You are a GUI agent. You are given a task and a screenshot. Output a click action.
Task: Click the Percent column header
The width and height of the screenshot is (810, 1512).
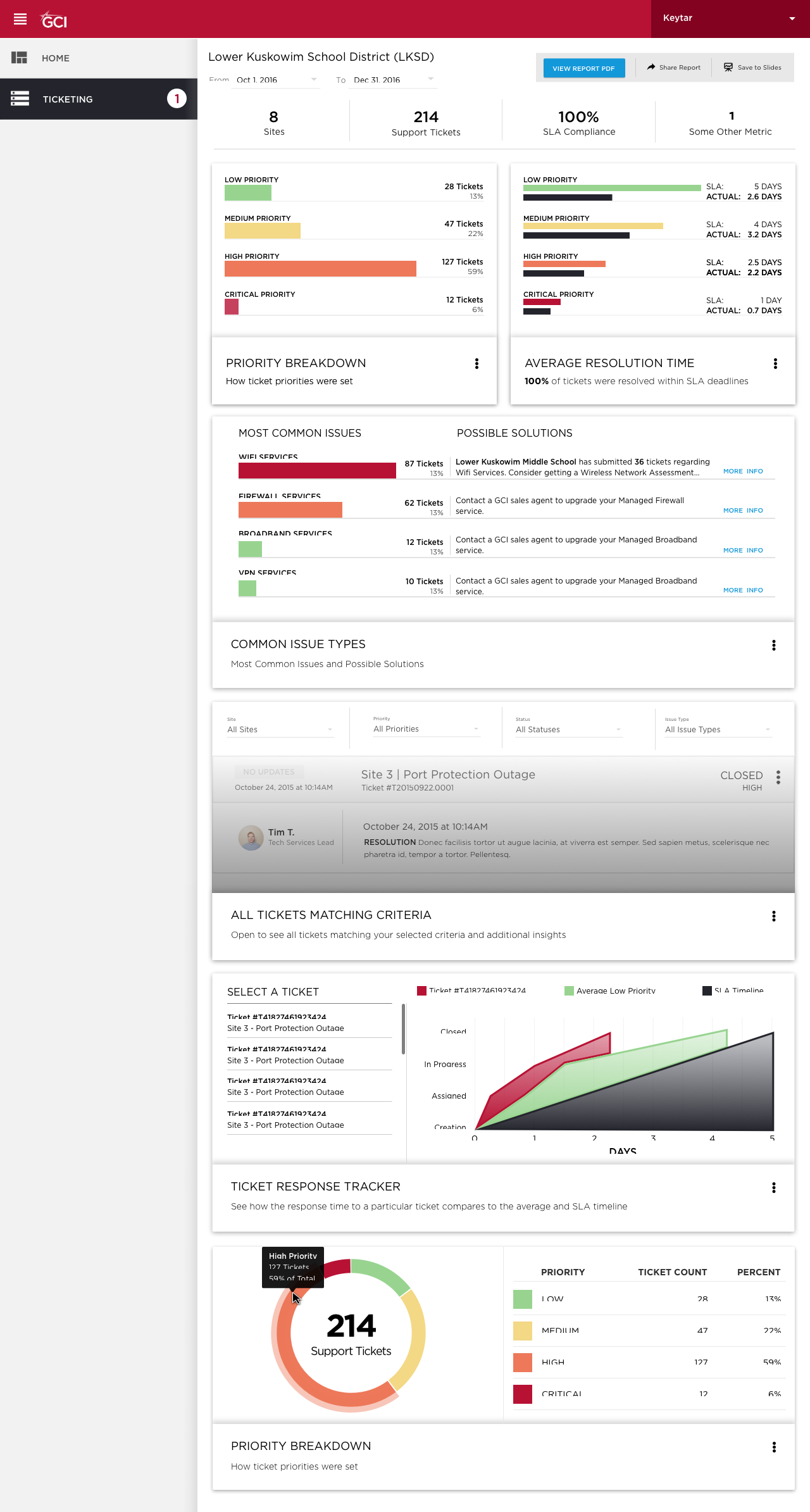[759, 1272]
